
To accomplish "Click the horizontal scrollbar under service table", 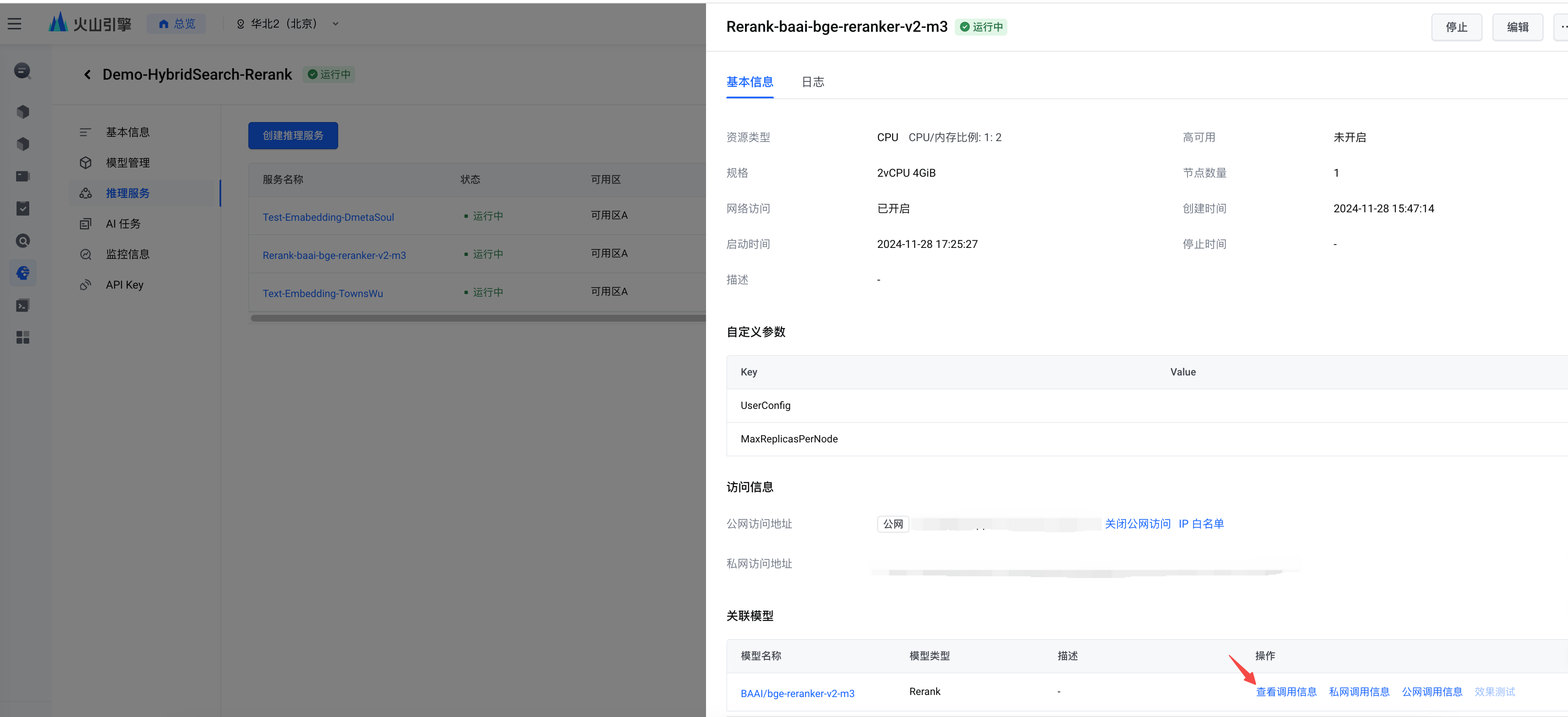I will pos(478,318).
